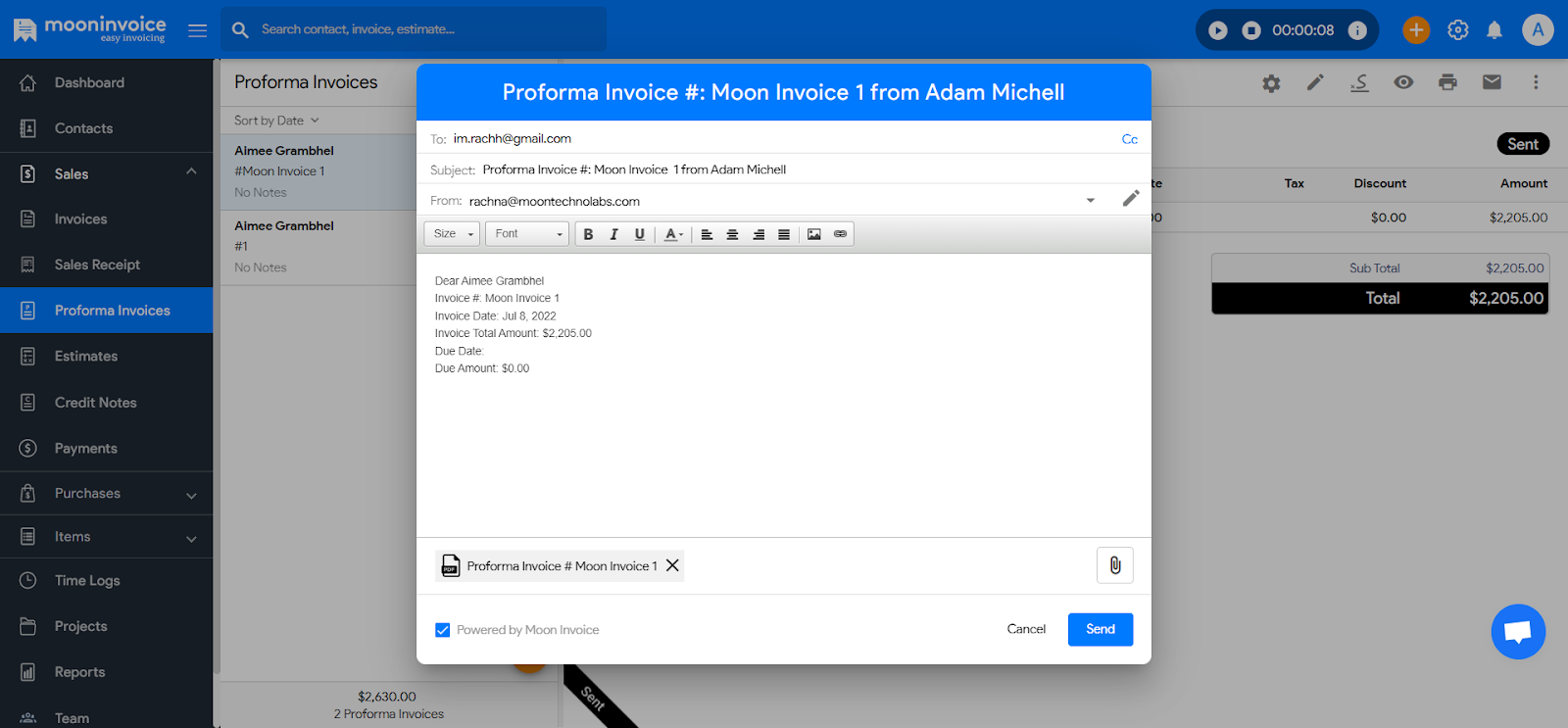Center align email text
The image size is (1568, 728).
click(x=732, y=234)
